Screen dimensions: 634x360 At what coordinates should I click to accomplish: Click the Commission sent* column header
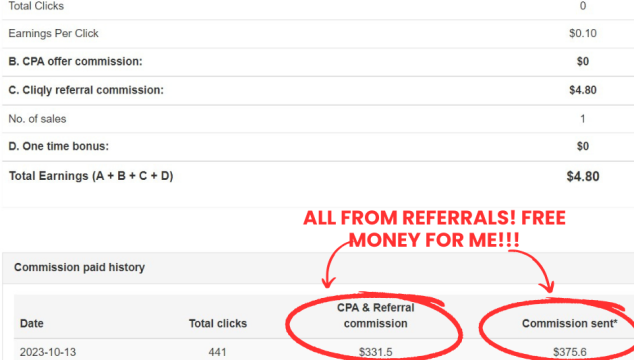pos(569,324)
